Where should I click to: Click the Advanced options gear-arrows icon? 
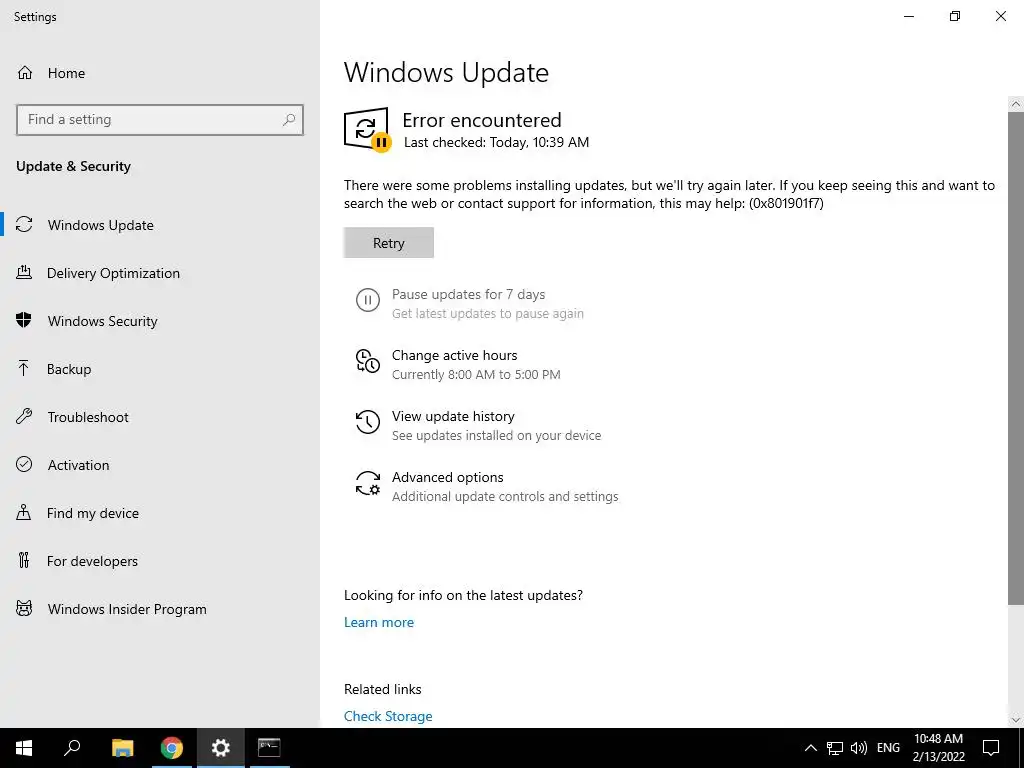click(368, 483)
